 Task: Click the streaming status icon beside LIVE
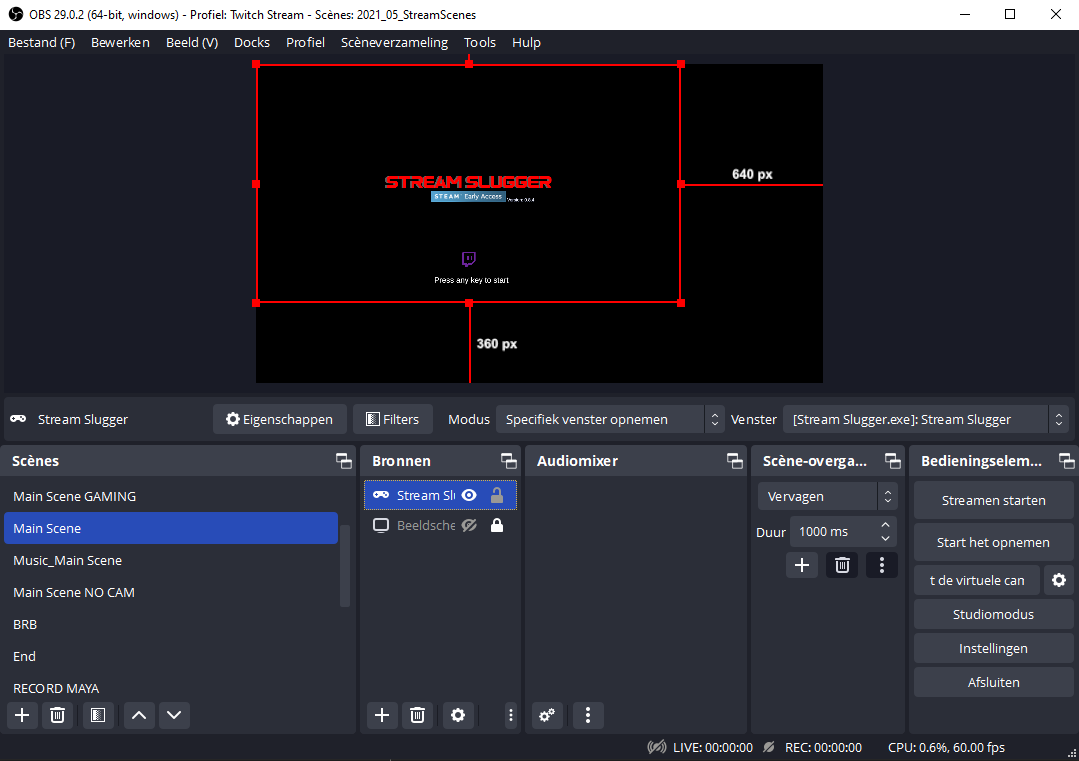pyautogui.click(x=656, y=747)
